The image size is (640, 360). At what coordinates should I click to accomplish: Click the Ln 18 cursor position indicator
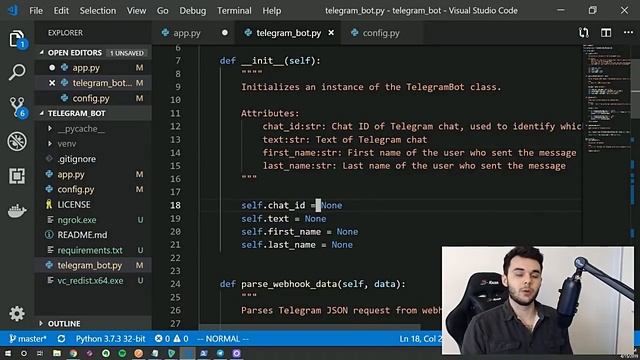point(420,339)
